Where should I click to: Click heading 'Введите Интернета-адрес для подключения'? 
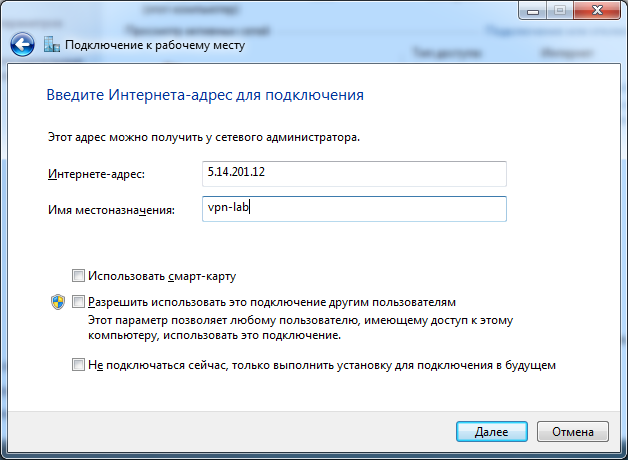[x=205, y=96]
